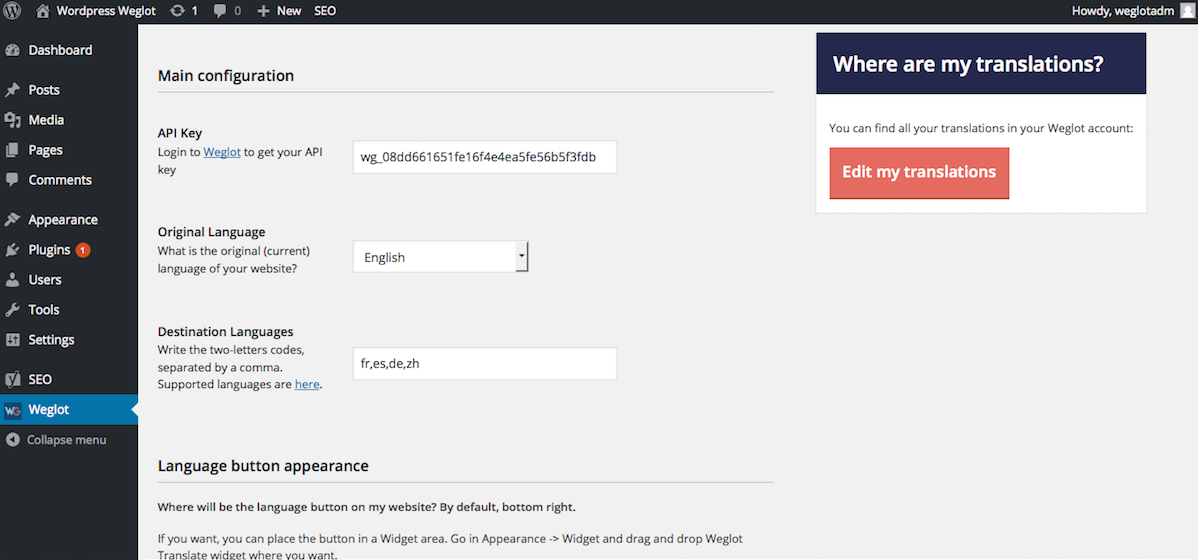The height and width of the screenshot is (560, 1198).
Task: Click the home icon beside Wordpress Weglot
Action: click(42, 11)
